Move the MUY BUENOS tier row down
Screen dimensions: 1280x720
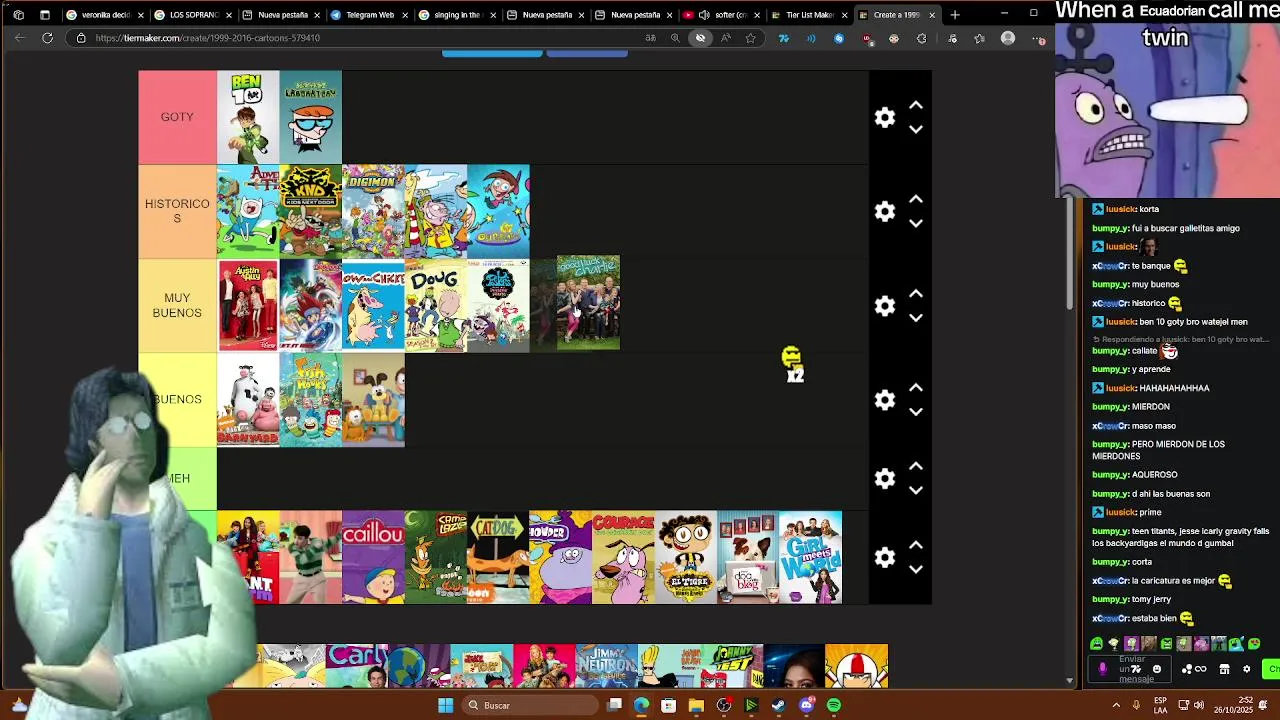click(x=915, y=318)
